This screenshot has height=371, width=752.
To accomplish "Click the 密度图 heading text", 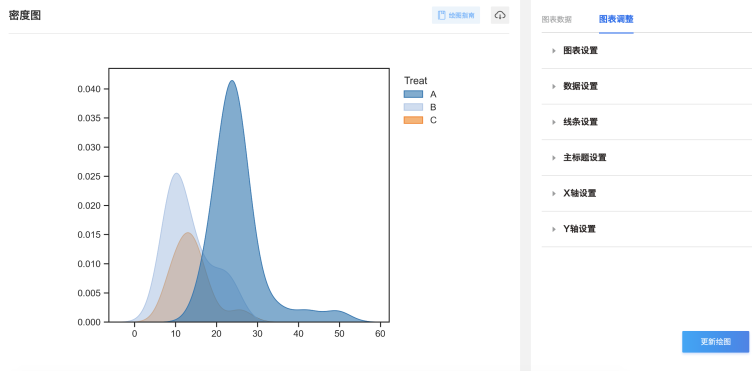I will click(x=25, y=15).
